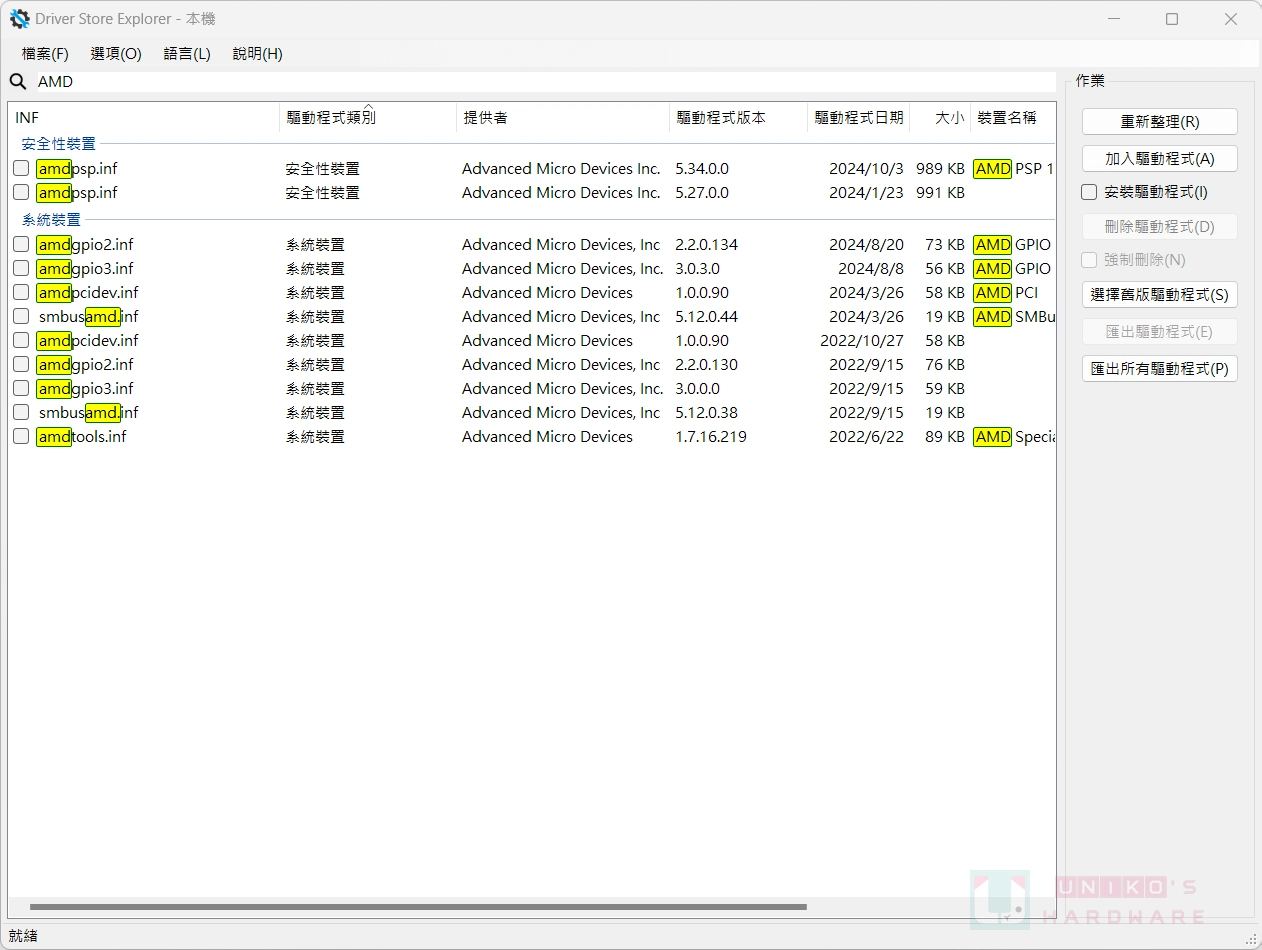Tick checkbox for amdgpio3.inf version 3.0.0.0
This screenshot has width=1262, height=950.
[21, 389]
